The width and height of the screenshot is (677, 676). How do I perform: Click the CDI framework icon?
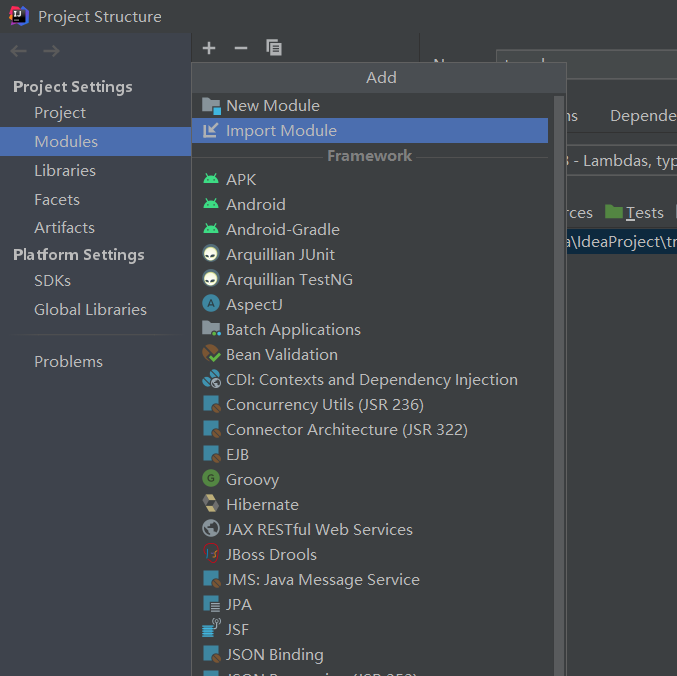coord(211,379)
